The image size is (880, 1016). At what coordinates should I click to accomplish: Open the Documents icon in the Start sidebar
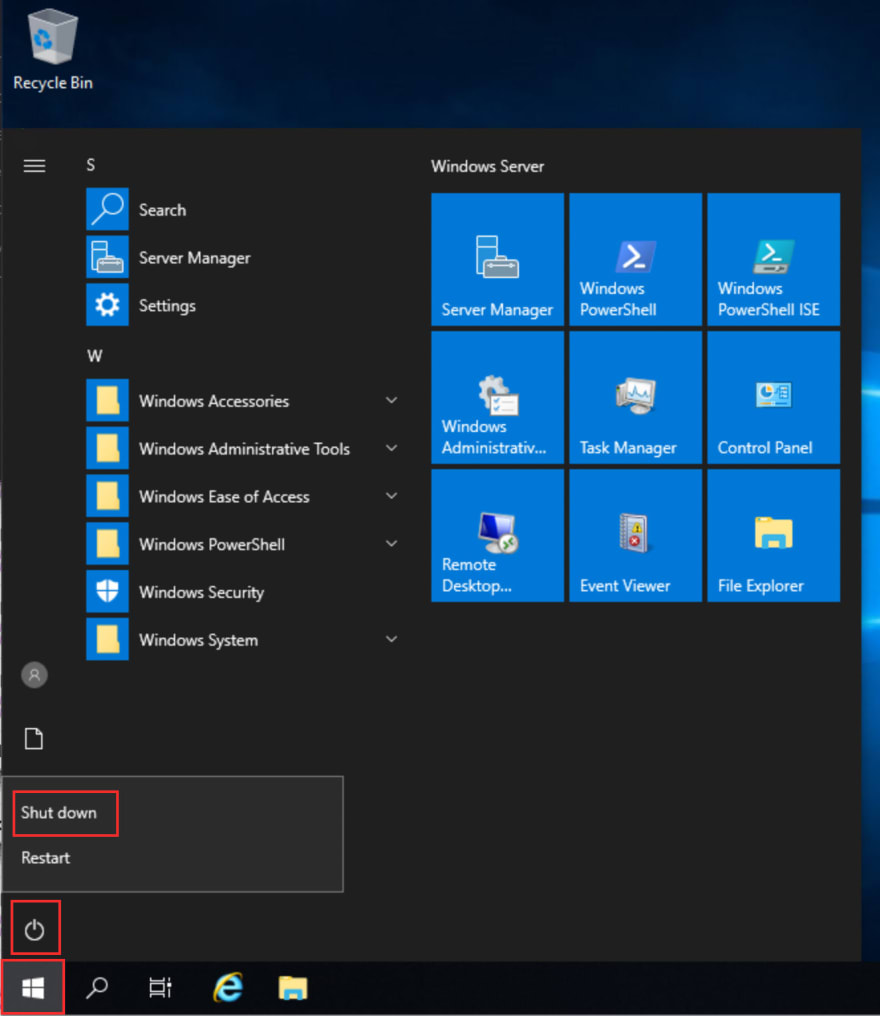pyautogui.click(x=34, y=738)
